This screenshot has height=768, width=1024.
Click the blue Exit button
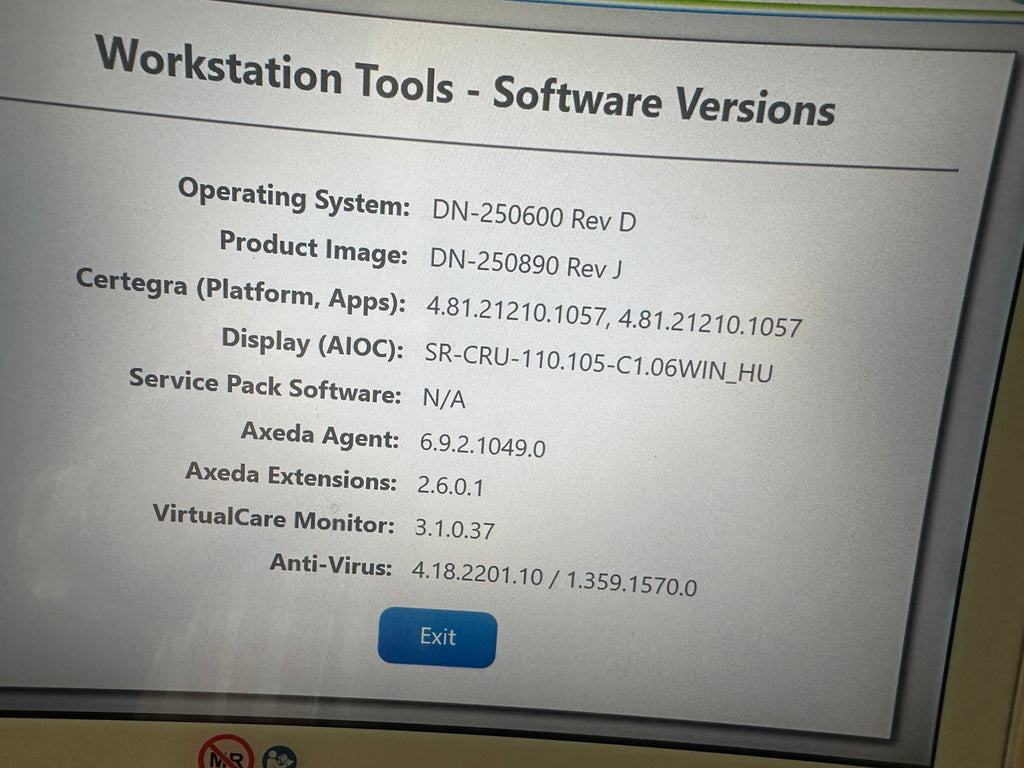click(x=437, y=637)
